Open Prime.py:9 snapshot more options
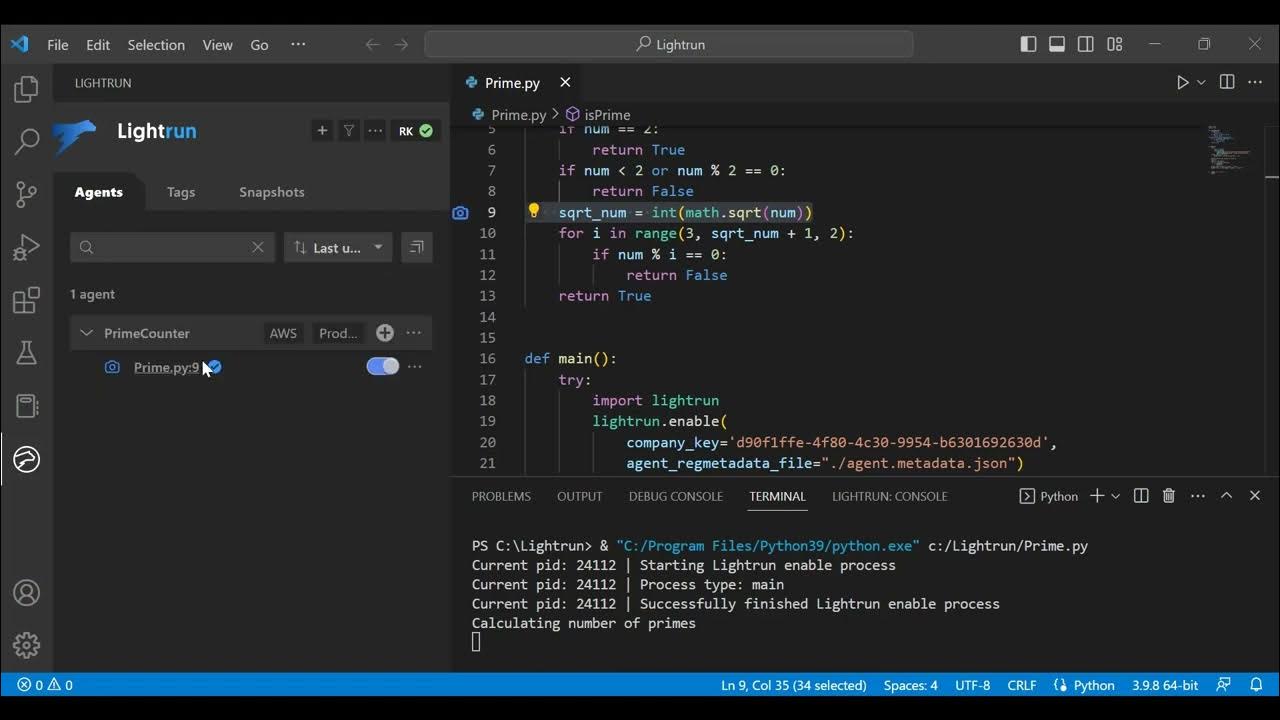The image size is (1280, 720). coord(414,367)
